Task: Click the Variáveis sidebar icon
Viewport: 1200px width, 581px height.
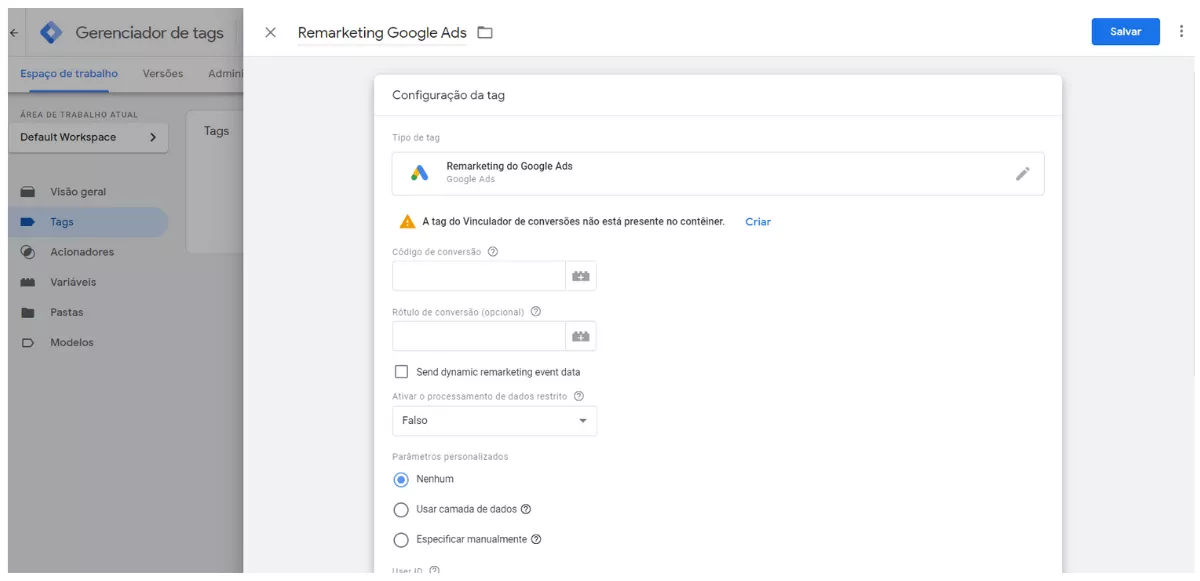Action: (28, 282)
